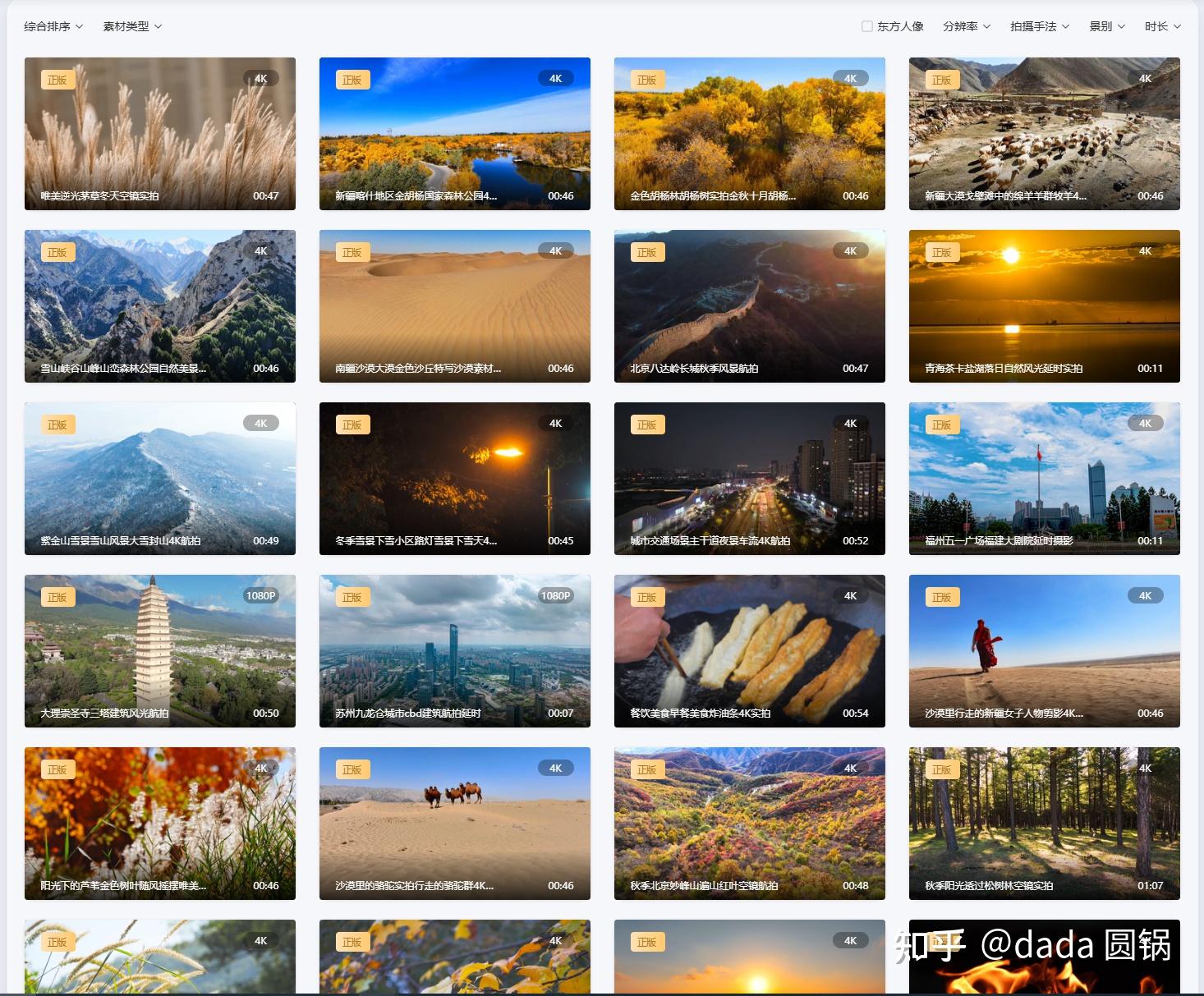Image resolution: width=1204 pixels, height=996 pixels.
Task: Expand the 拍摄手法 filter
Action: tap(1040, 26)
